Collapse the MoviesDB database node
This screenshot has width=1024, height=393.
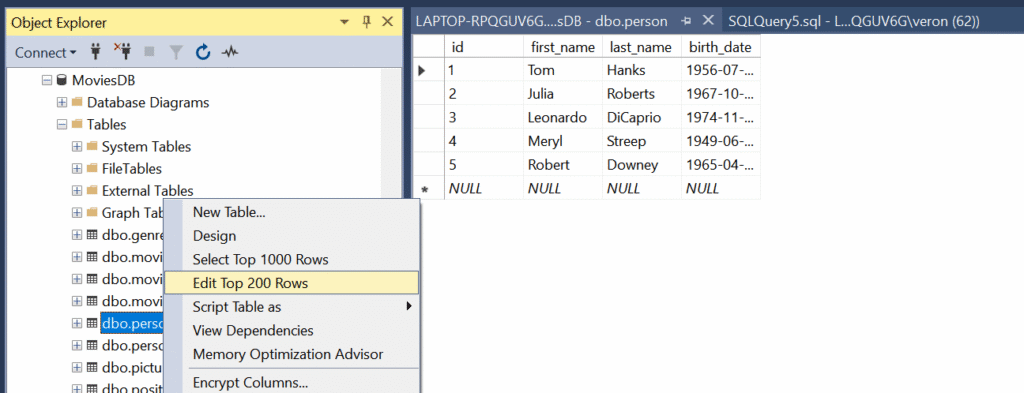tap(46, 80)
